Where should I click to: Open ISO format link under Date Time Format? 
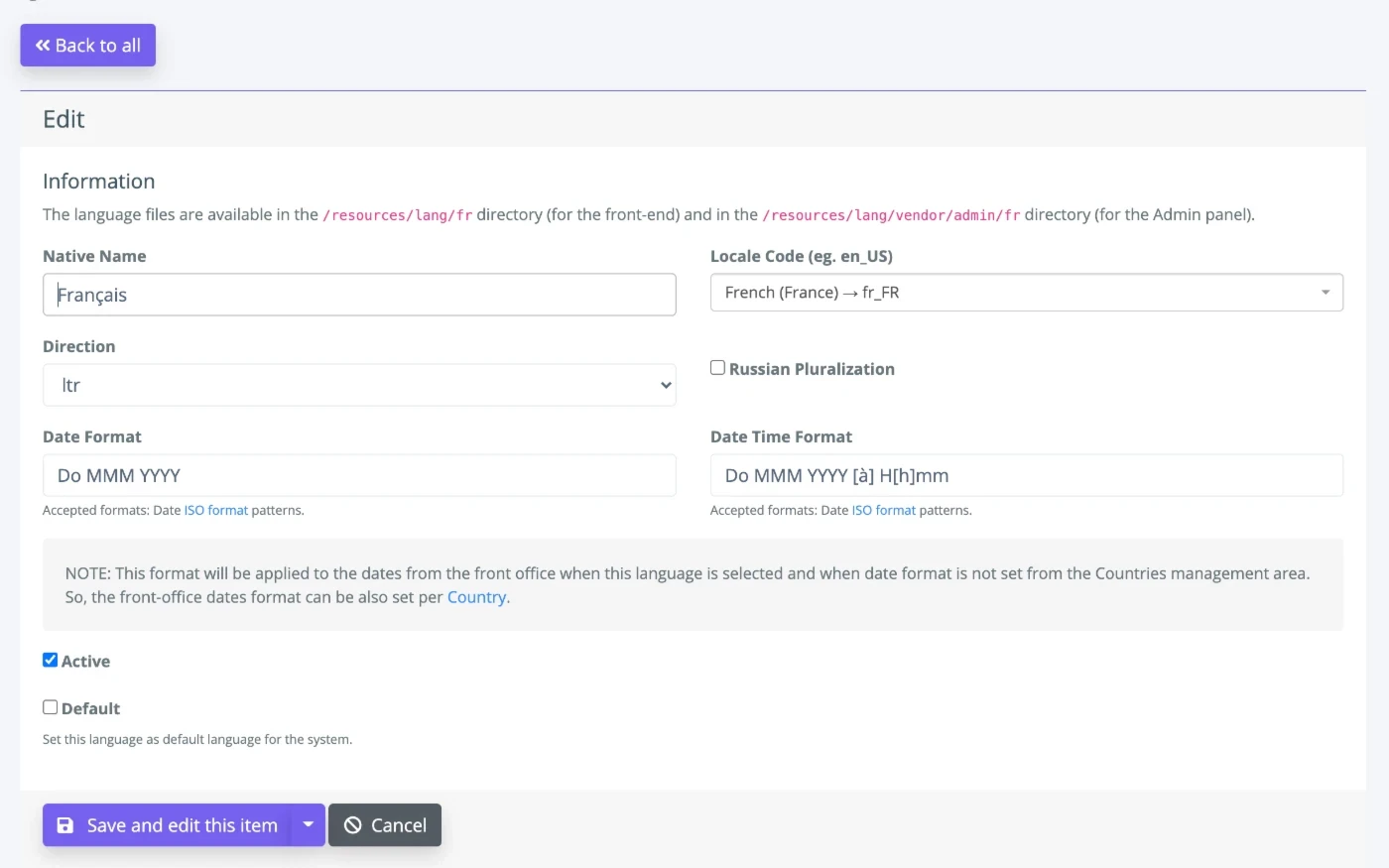[884, 511]
